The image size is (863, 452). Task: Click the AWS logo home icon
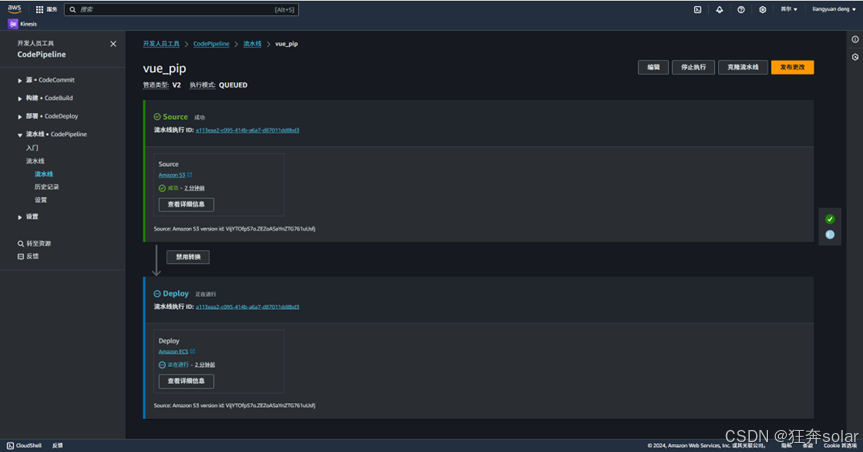[x=14, y=9]
